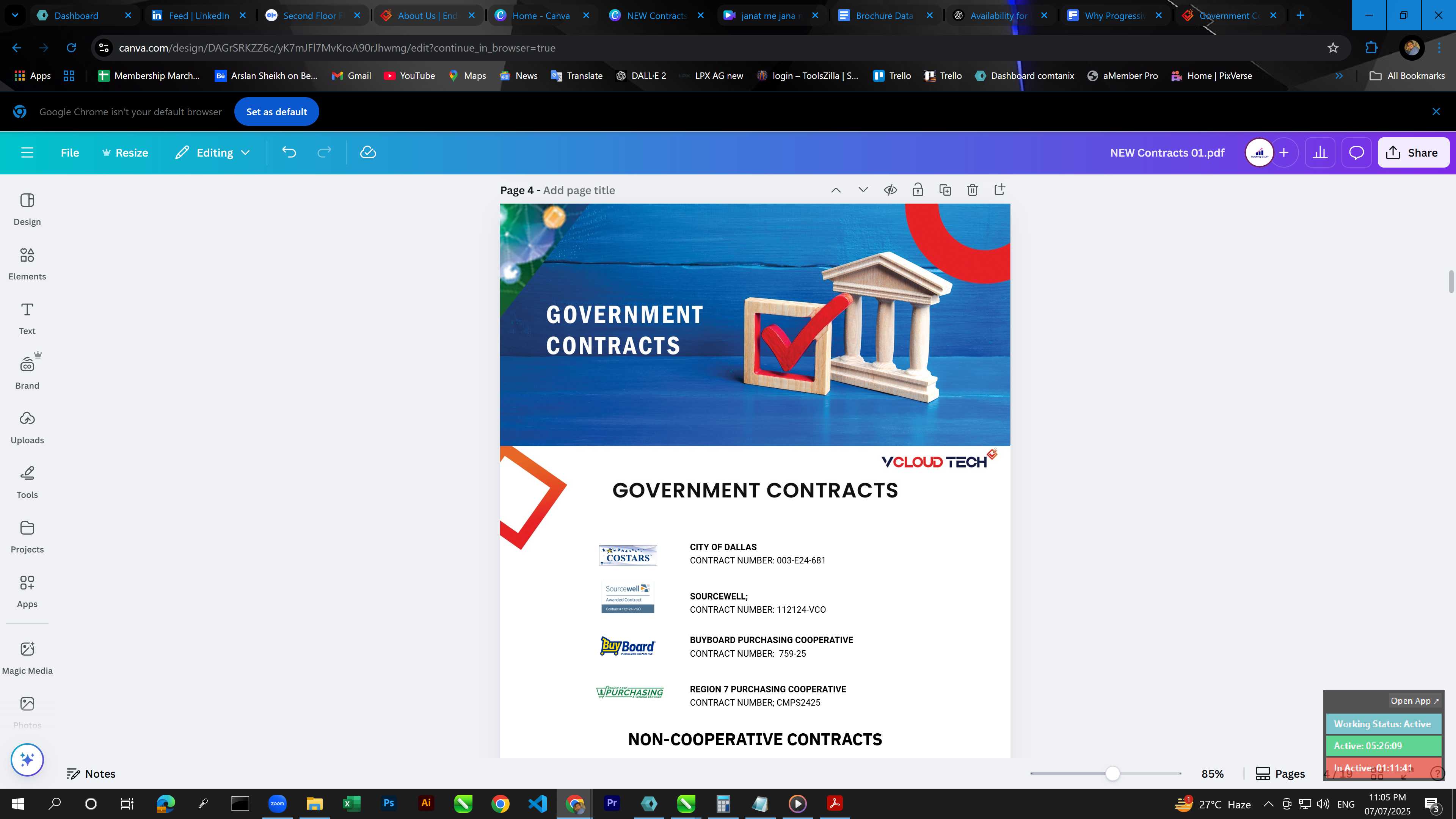The image size is (1456, 819).
Task: Open a new browser tab
Action: (x=1300, y=15)
